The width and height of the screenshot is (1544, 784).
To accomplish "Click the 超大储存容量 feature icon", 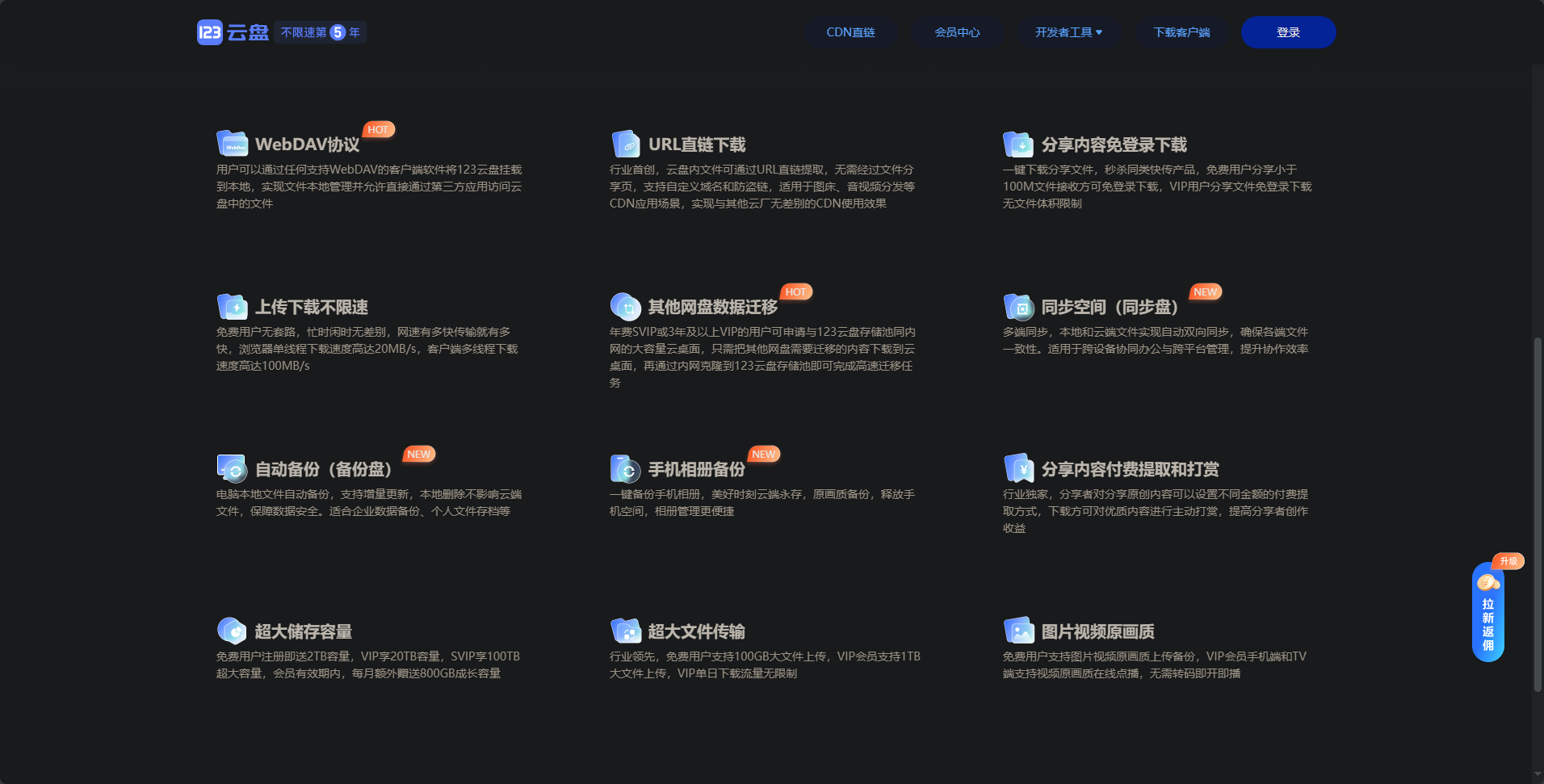I will coord(233,631).
